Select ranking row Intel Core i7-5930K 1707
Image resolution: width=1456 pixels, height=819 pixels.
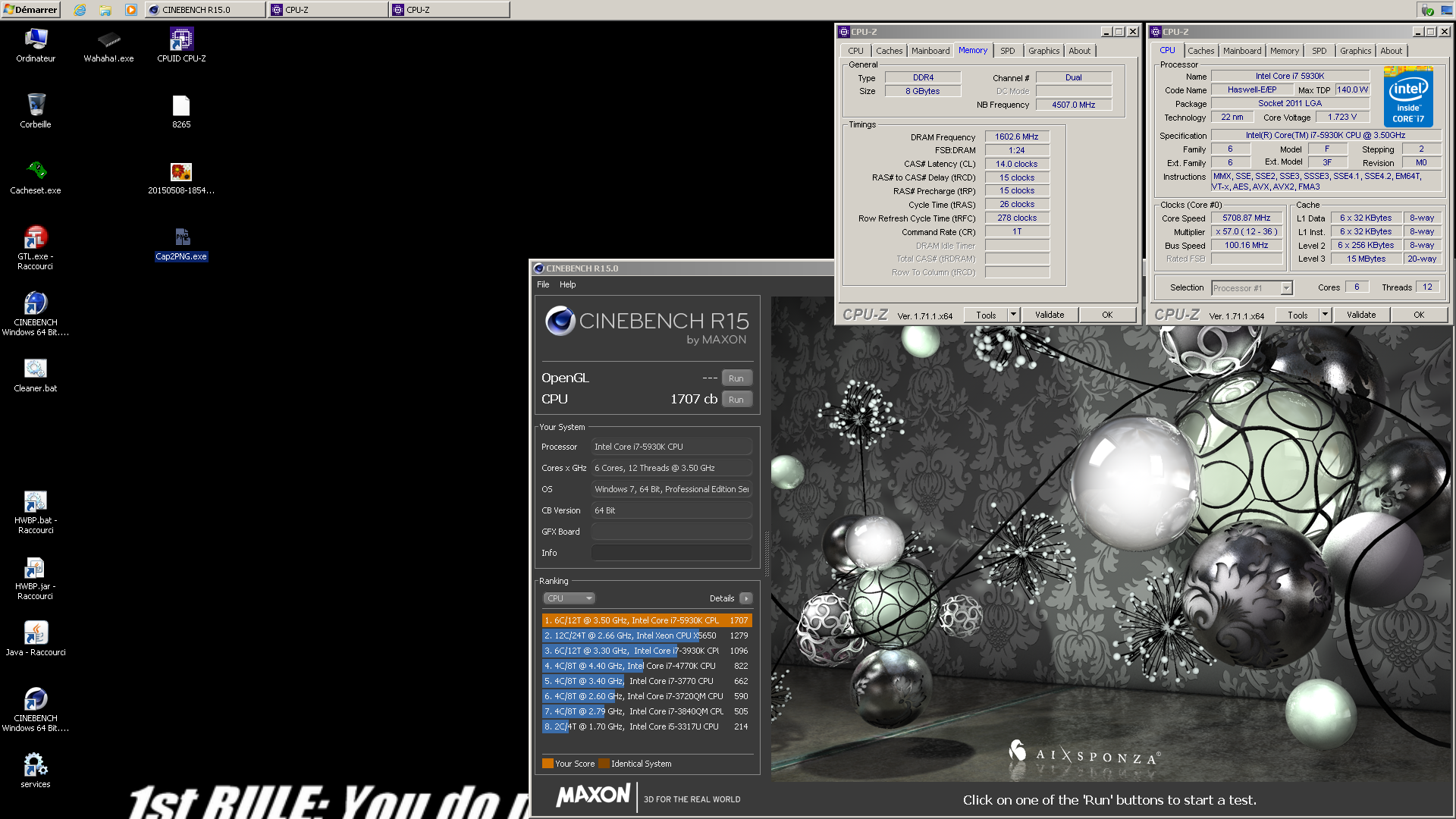tap(647, 620)
